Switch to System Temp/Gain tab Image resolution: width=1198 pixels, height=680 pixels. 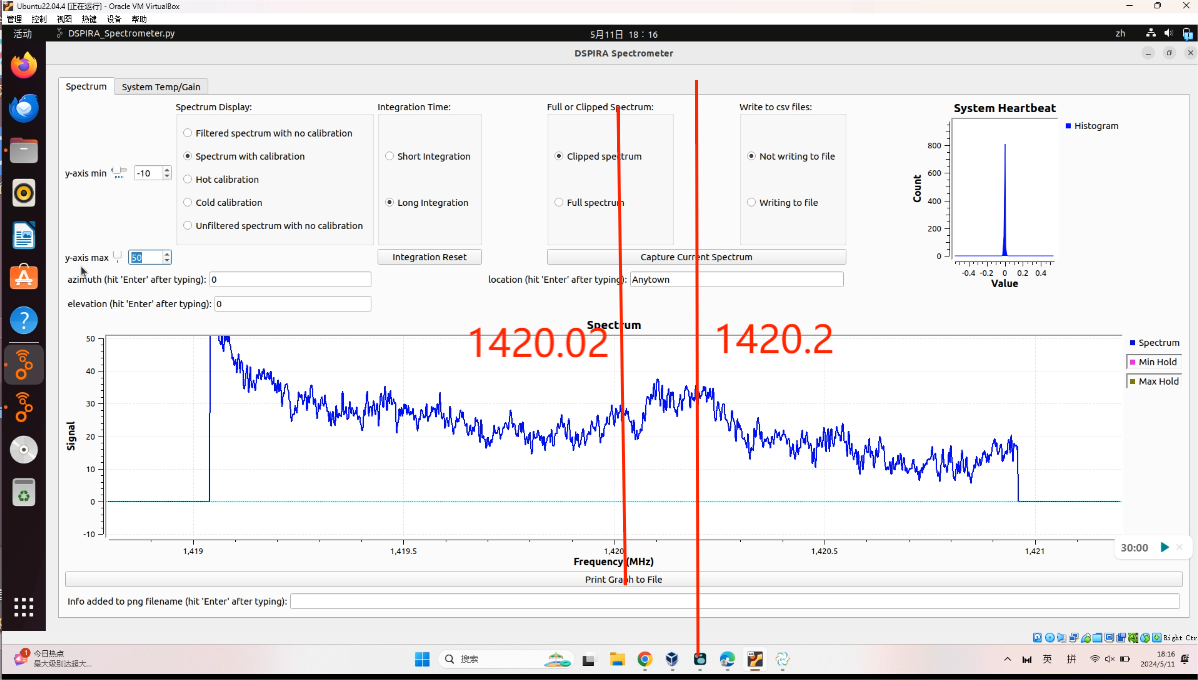pyautogui.click(x=161, y=87)
